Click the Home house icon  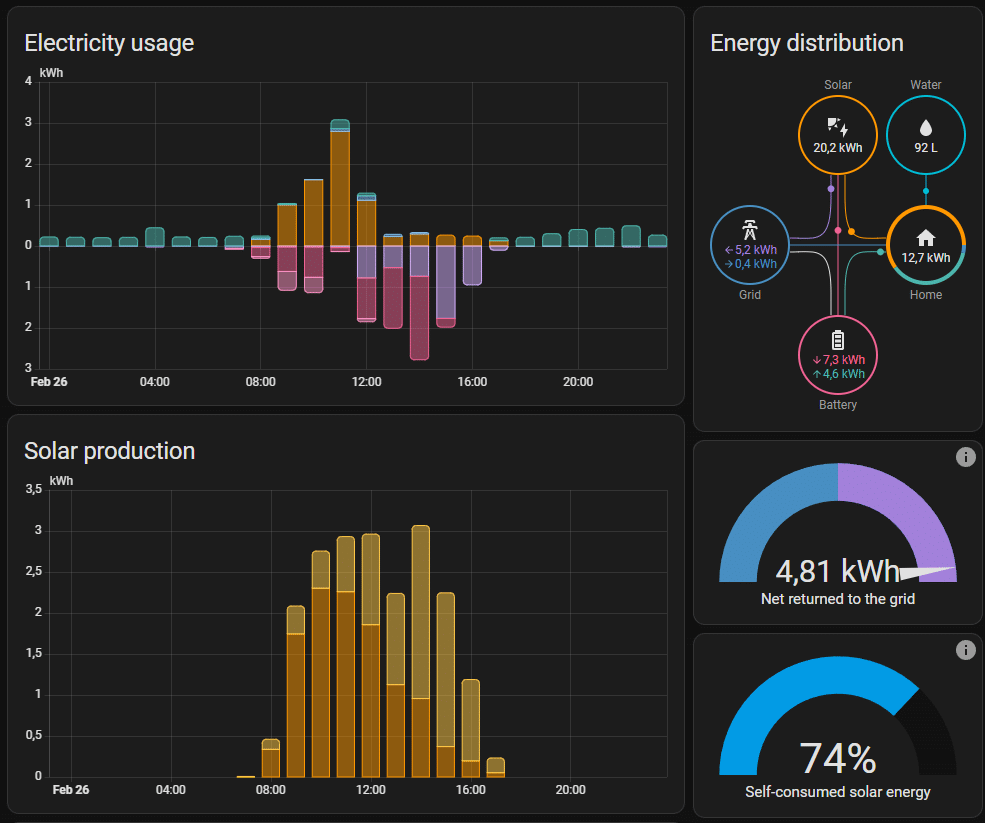click(x=926, y=237)
